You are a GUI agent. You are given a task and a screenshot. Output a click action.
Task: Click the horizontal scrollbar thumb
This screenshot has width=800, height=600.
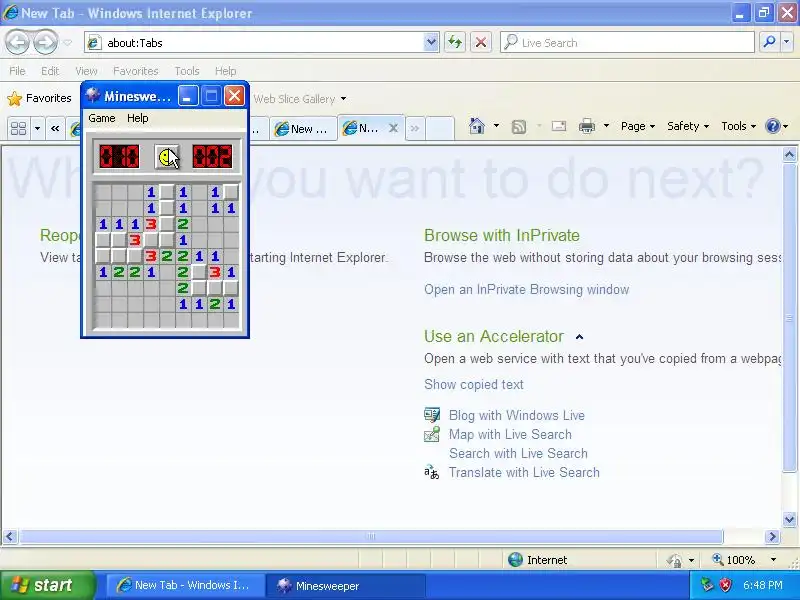click(371, 536)
